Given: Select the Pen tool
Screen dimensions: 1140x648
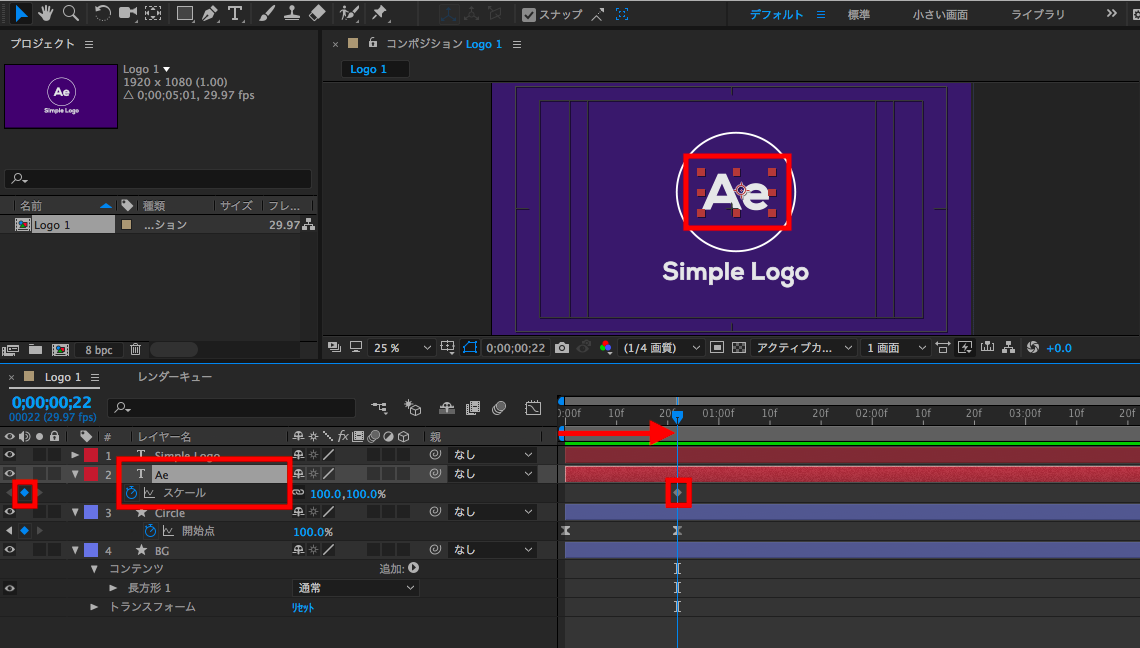Looking at the screenshot, I should coord(209,14).
